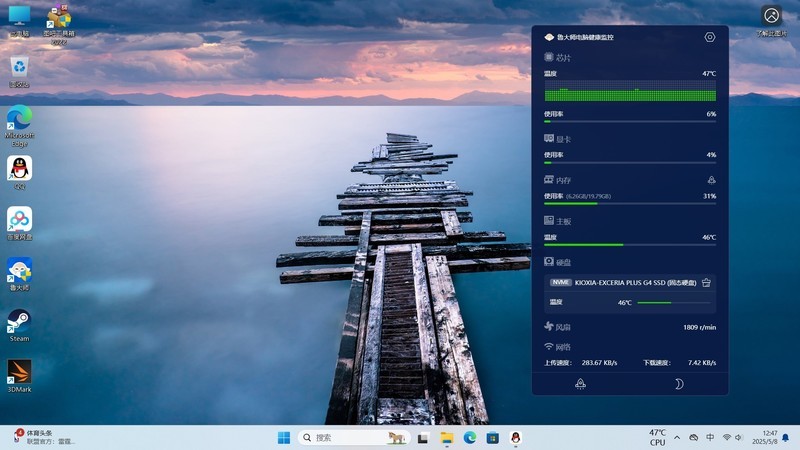Open the Lu Master monitor settings hexagon icon
This screenshot has width=800, height=450.
710,37
